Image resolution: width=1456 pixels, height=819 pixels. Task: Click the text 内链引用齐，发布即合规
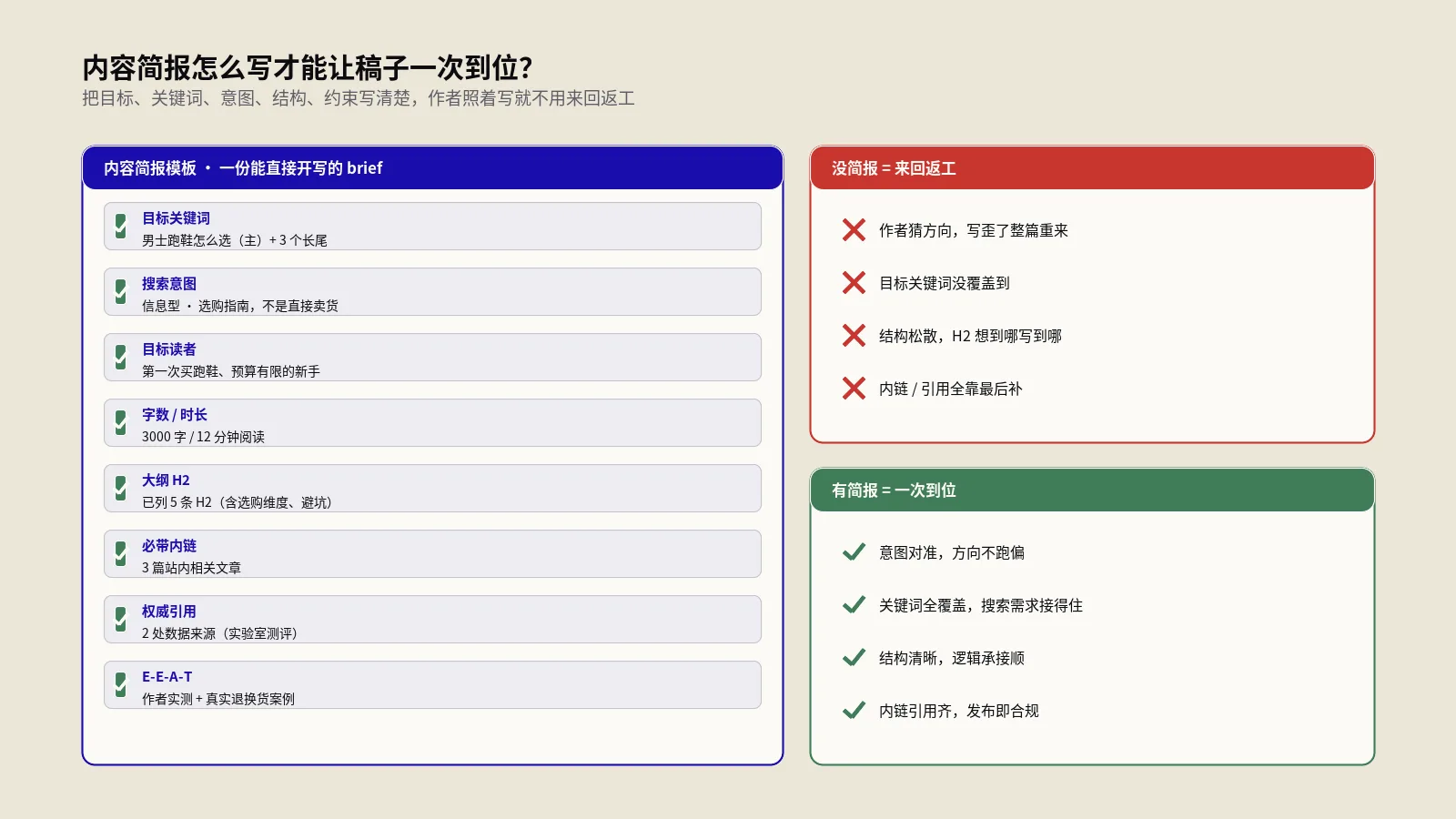coord(959,712)
